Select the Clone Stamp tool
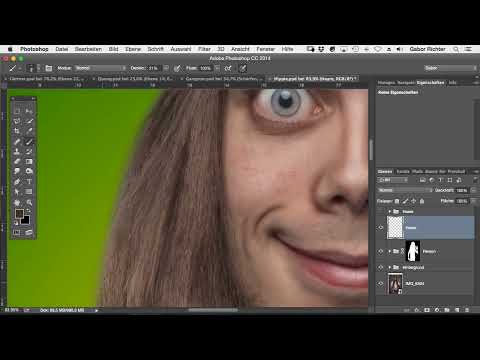 tap(17, 152)
